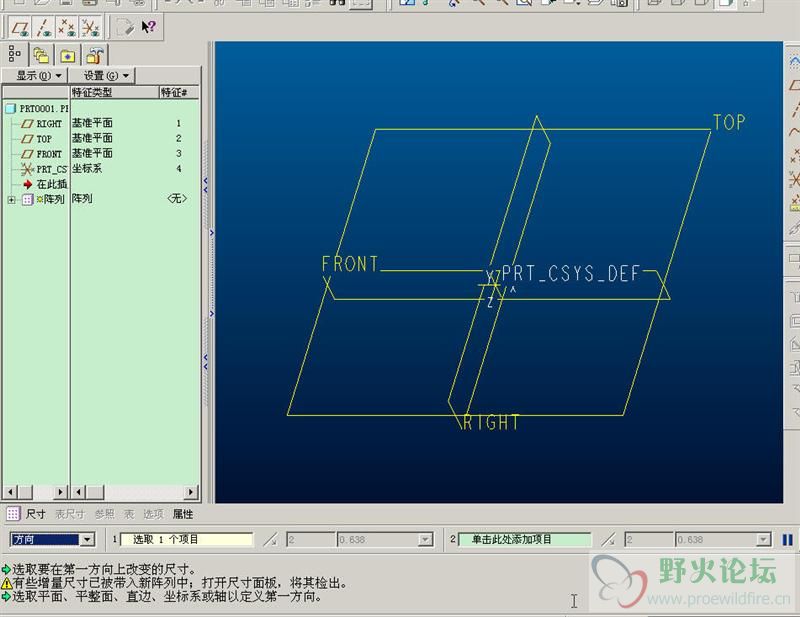This screenshot has width=800, height=617.
Task: Flip second direction icon
Action: pos(608,539)
